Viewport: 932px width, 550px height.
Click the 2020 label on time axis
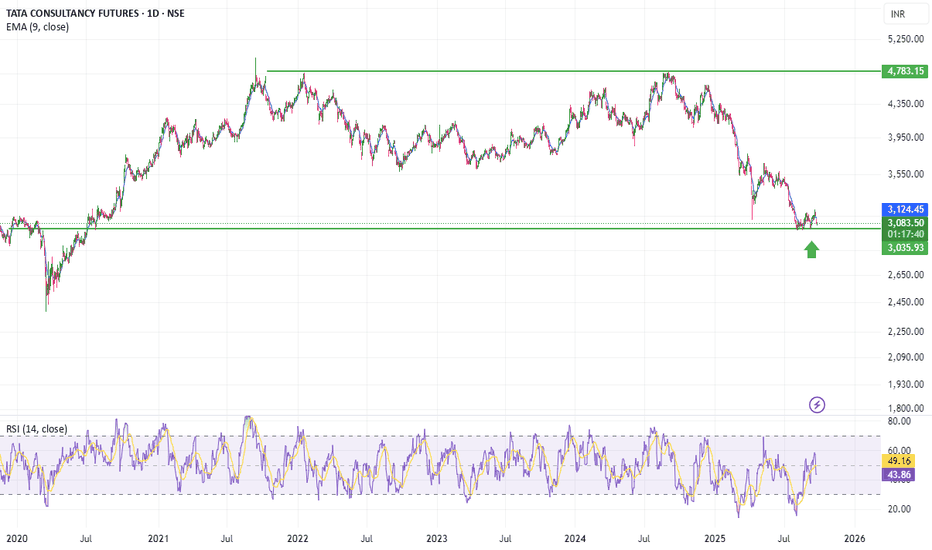click(x=17, y=539)
